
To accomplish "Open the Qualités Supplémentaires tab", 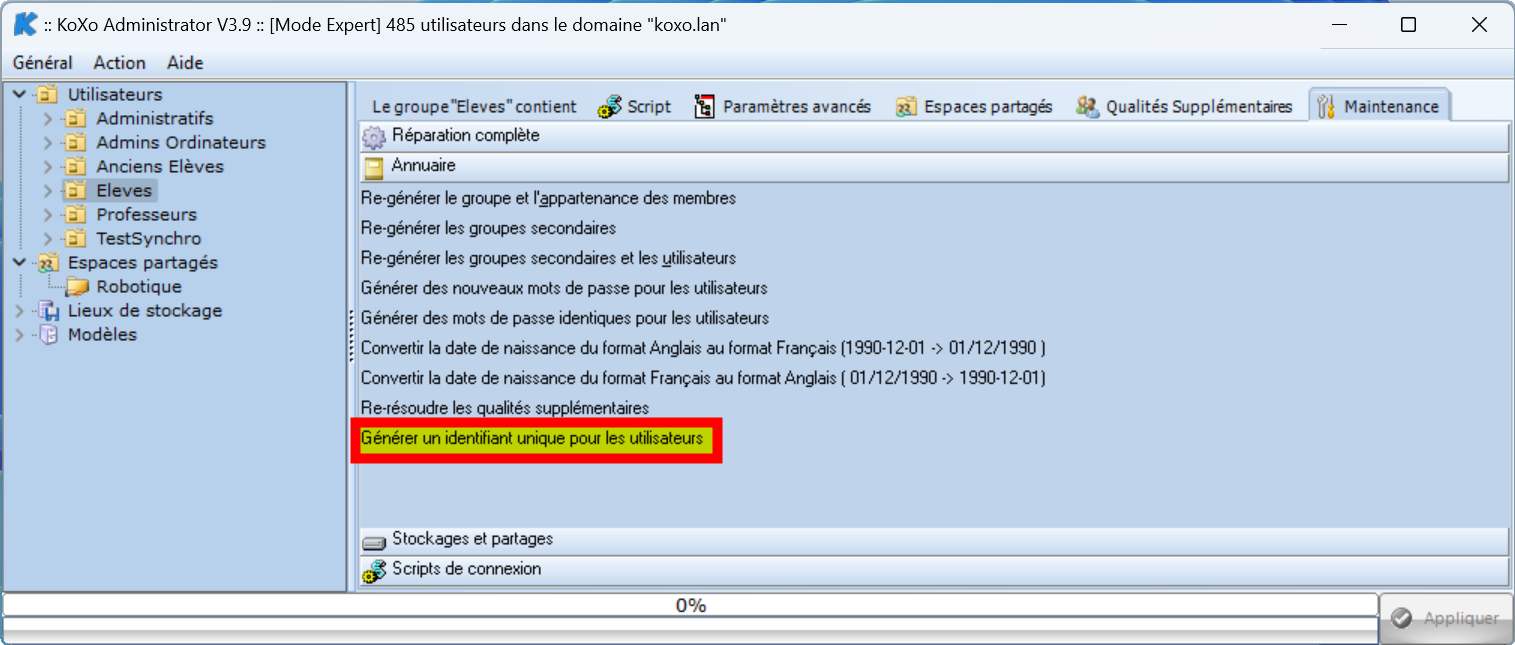I will (x=1186, y=107).
